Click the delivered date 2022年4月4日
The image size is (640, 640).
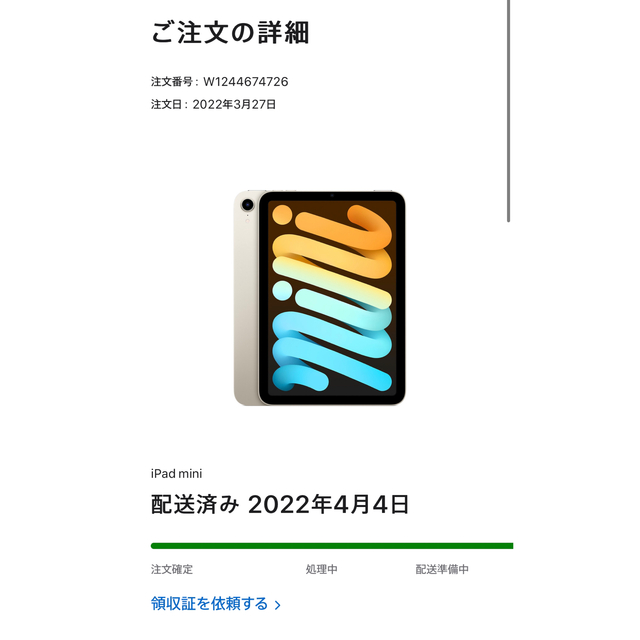tap(329, 504)
